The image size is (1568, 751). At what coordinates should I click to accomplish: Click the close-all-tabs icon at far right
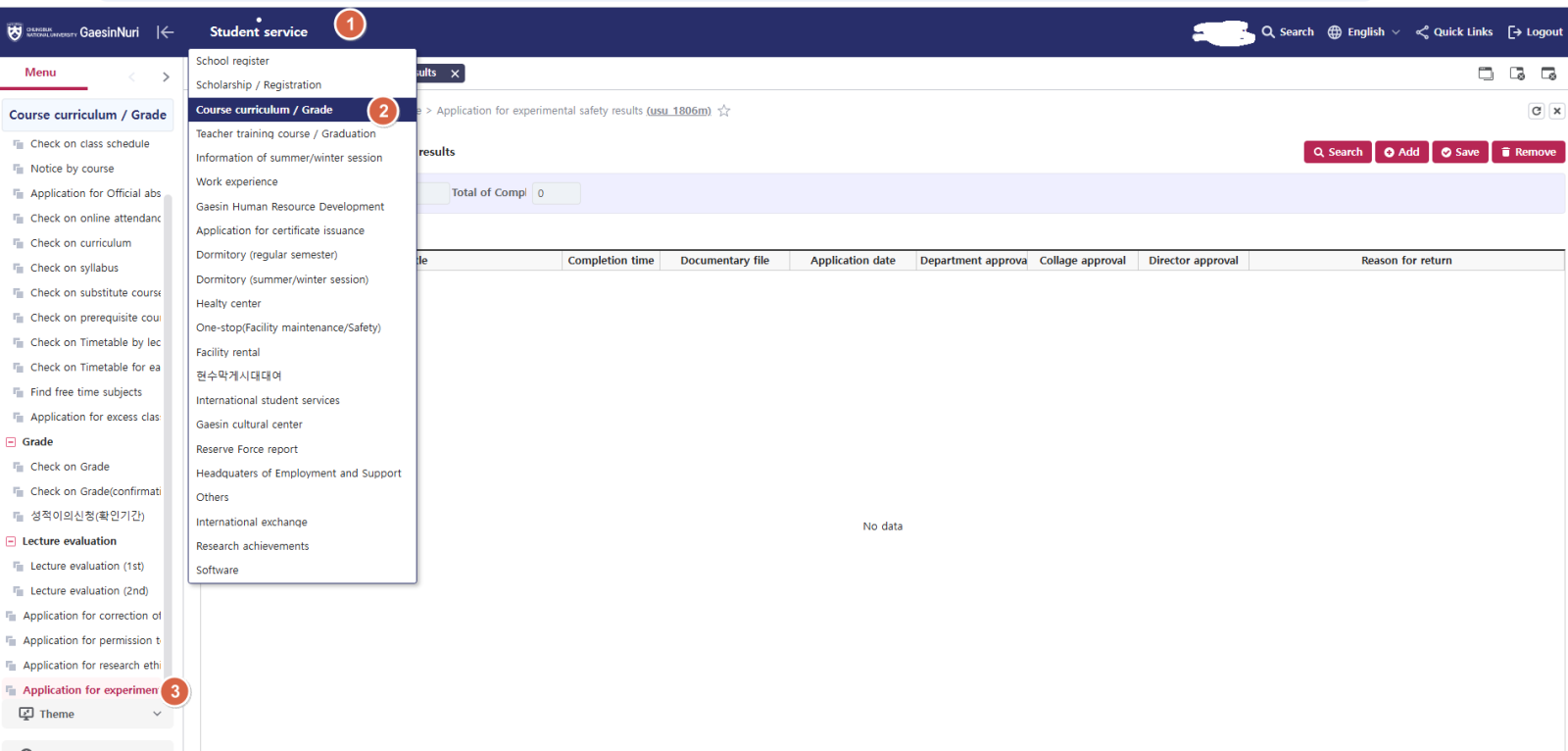(x=1548, y=74)
